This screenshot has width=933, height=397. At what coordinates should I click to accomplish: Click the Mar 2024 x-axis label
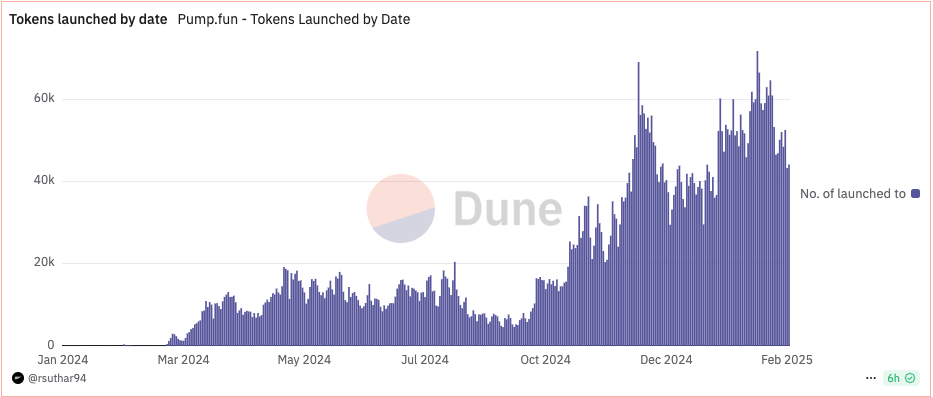(x=182, y=360)
